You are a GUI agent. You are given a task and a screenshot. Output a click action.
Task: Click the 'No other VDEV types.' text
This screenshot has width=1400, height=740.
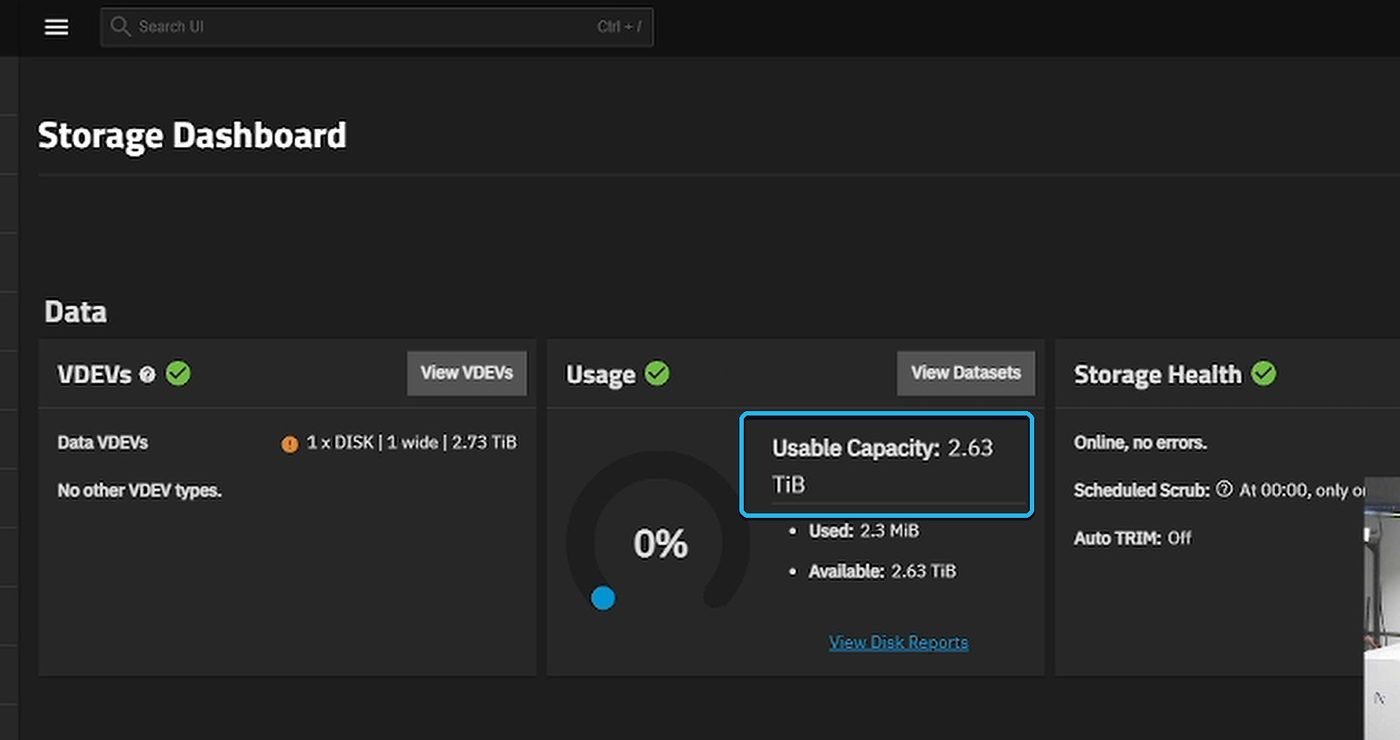point(139,491)
